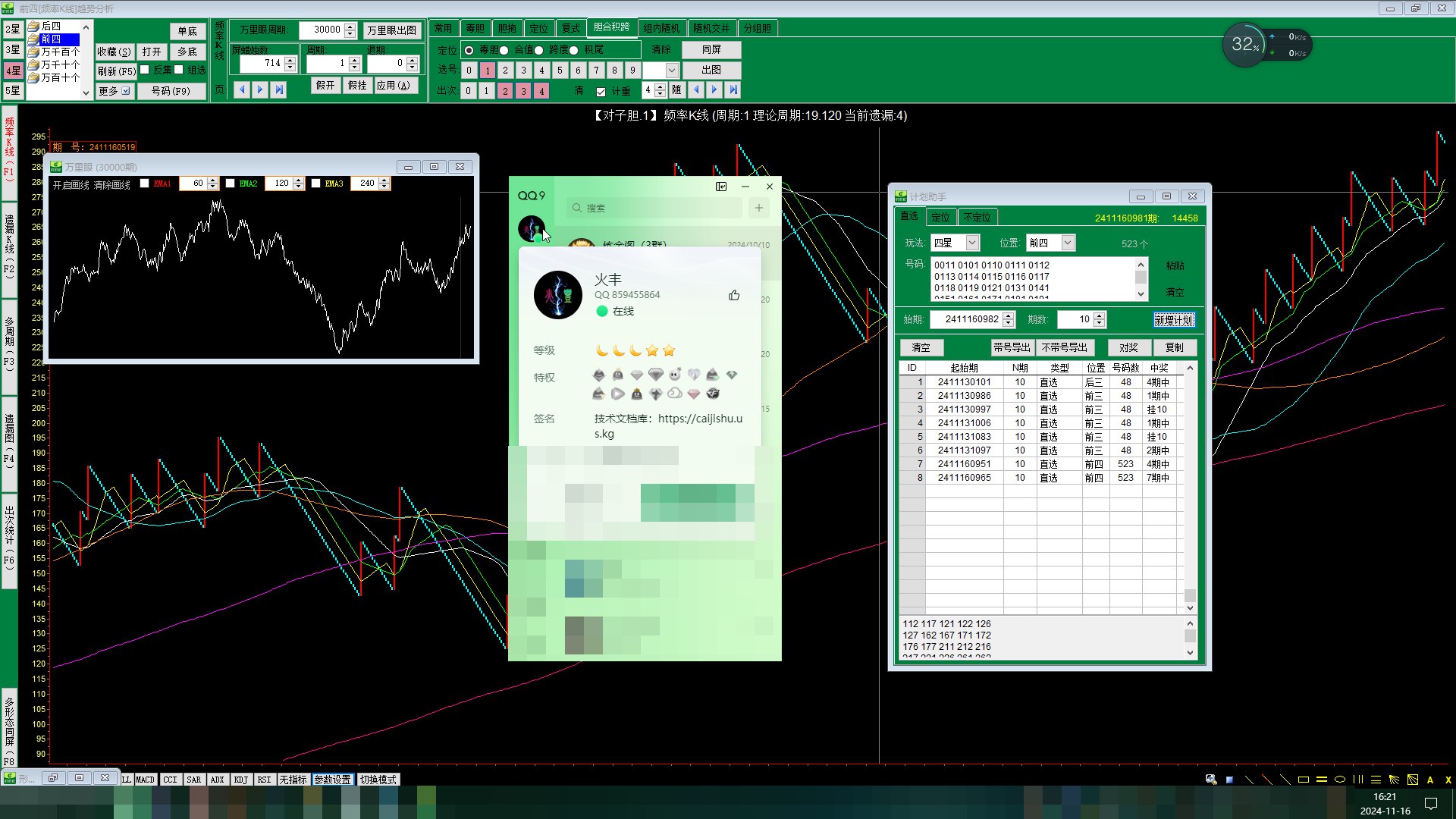Open the QQ layout switch icon in title bar

[x=721, y=187]
